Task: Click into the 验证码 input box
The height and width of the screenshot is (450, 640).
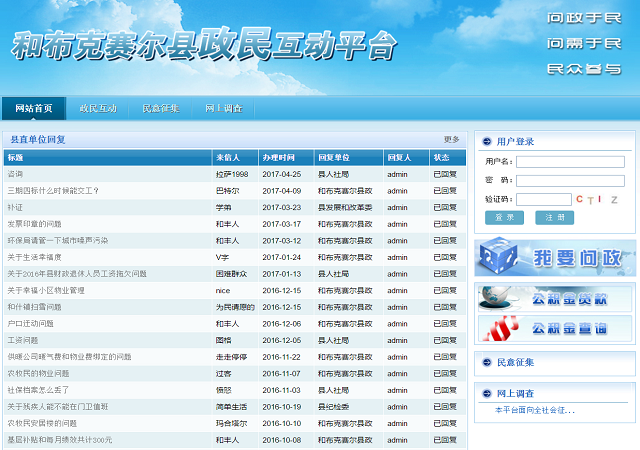Action: 543,199
